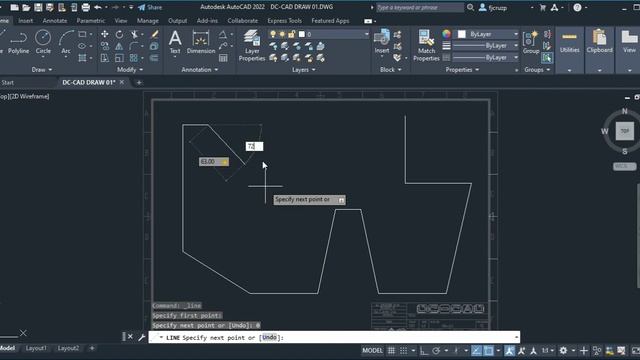Click the MODEL space button
Image resolution: width=640 pixels, height=360 pixels.
(373, 351)
